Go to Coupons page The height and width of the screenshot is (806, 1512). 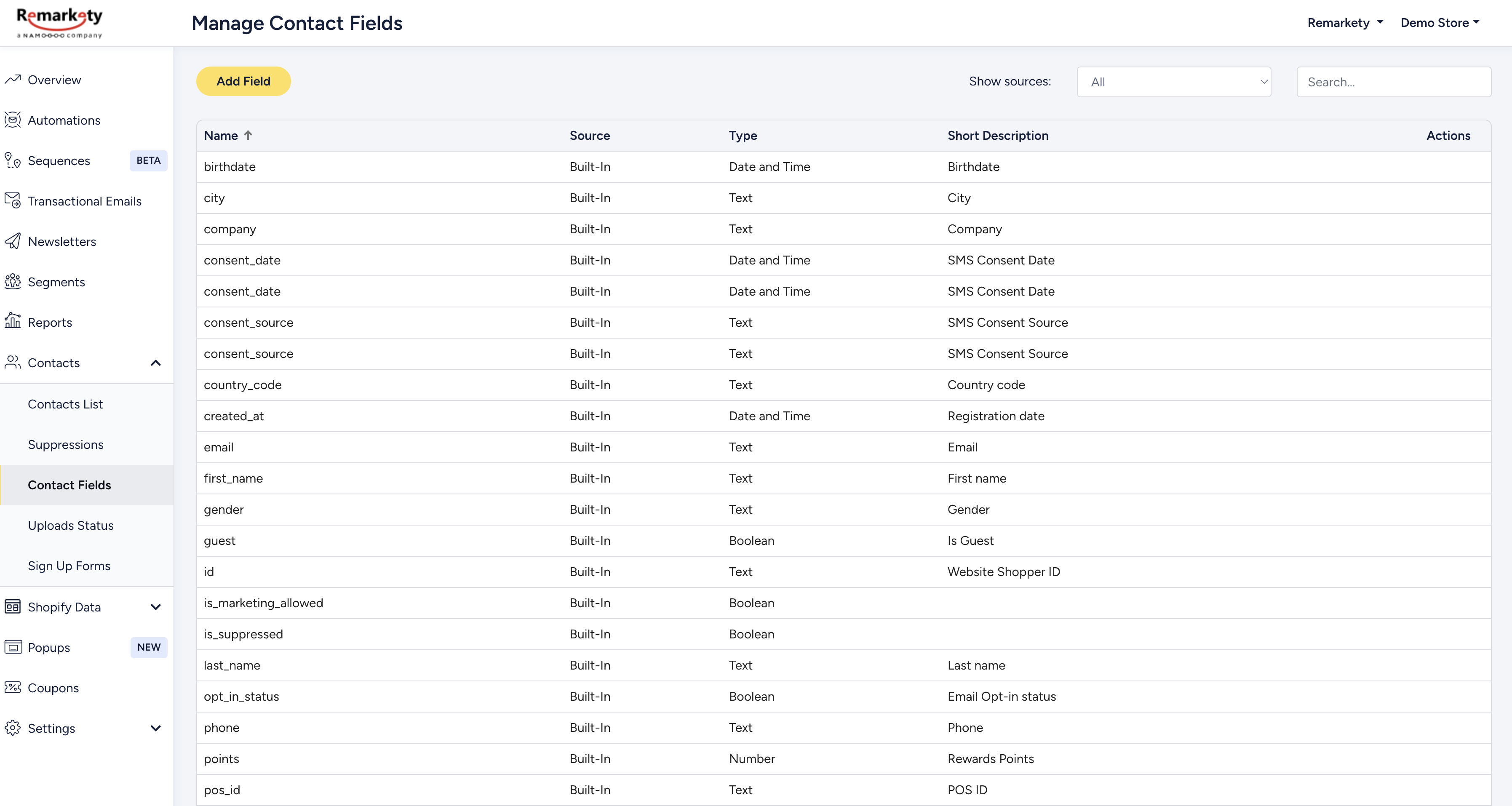point(53,688)
